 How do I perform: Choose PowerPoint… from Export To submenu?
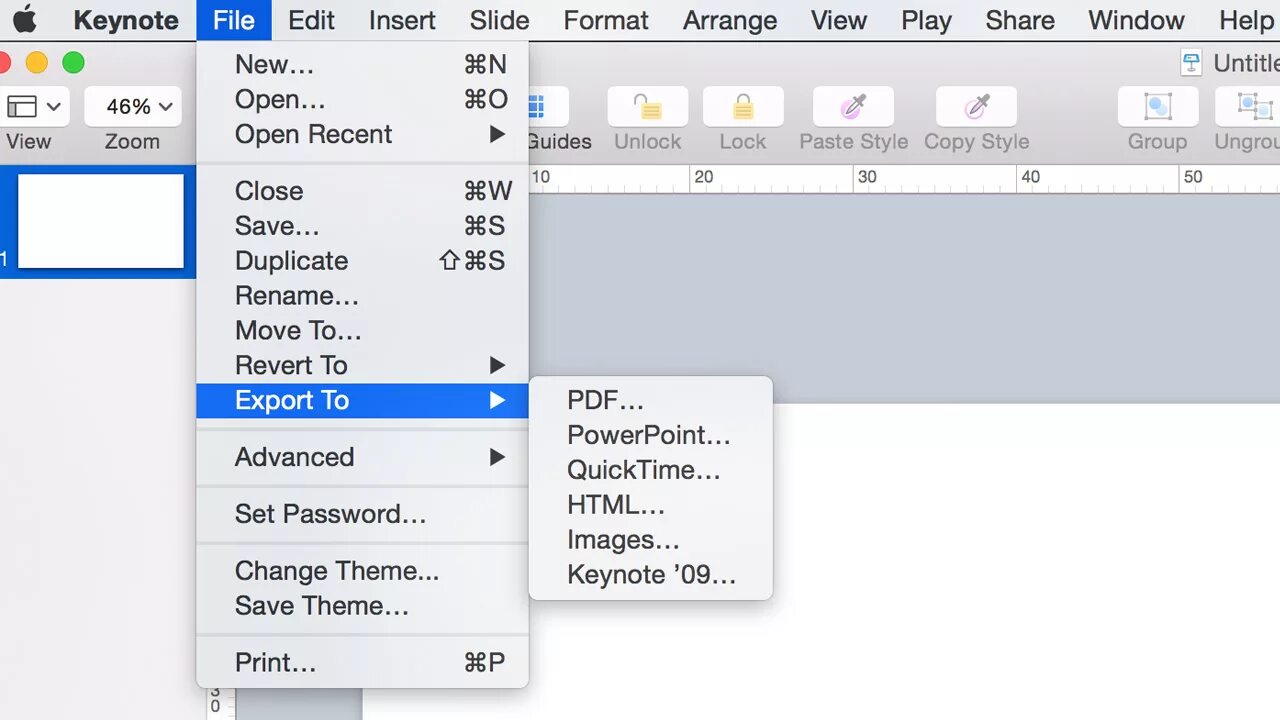coord(650,435)
